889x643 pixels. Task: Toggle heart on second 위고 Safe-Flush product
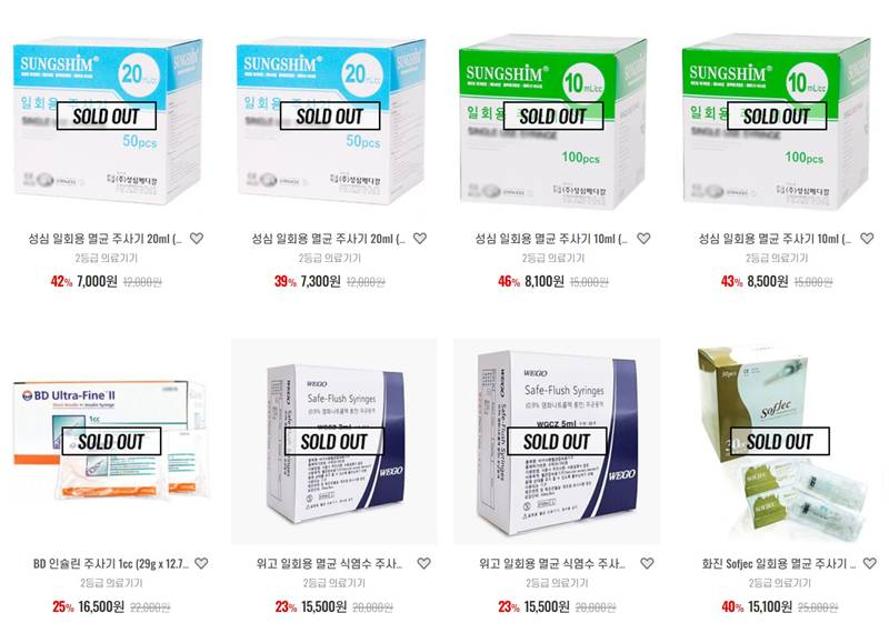pyautogui.click(x=646, y=563)
